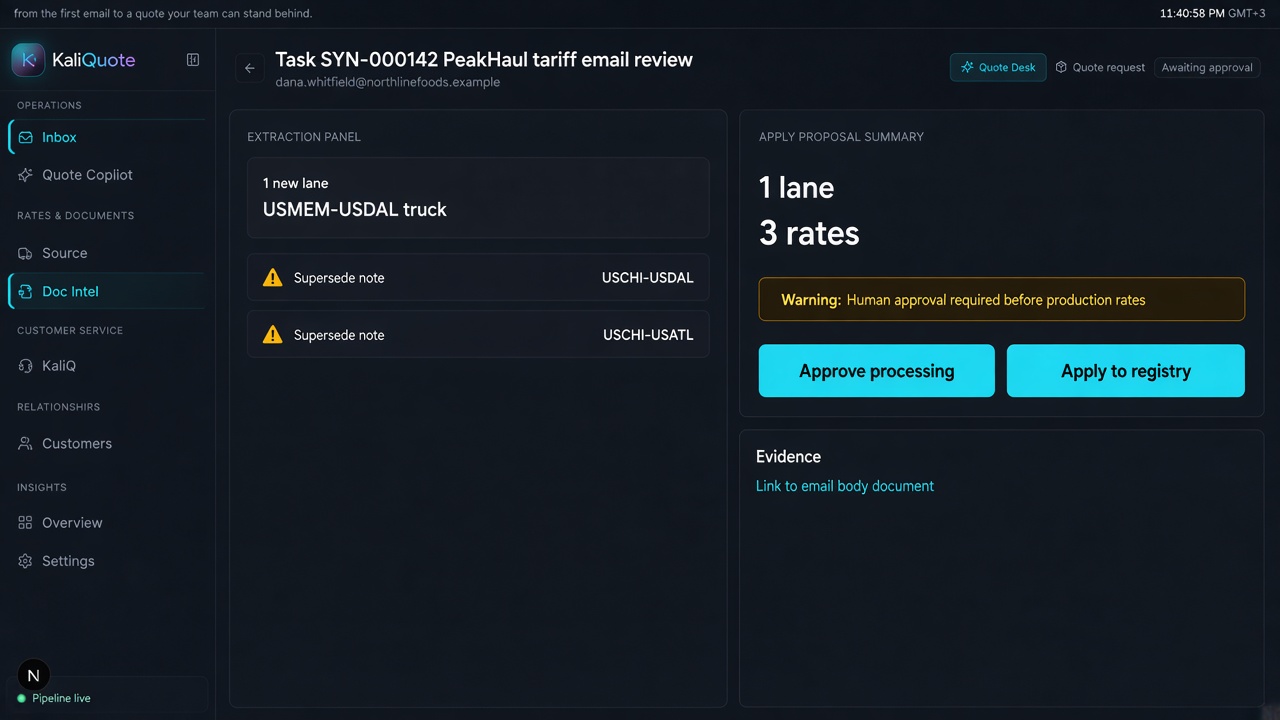The height and width of the screenshot is (720, 1280).
Task: Select Doc Intel in the sidebar
Action: pos(106,291)
